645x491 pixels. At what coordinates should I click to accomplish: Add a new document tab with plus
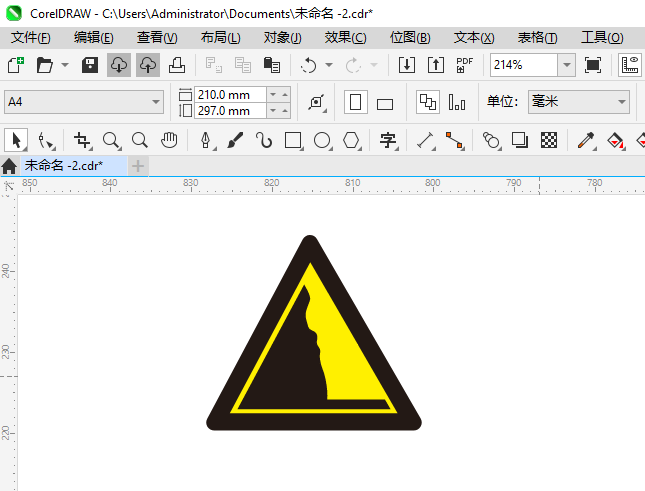pyautogui.click(x=138, y=166)
